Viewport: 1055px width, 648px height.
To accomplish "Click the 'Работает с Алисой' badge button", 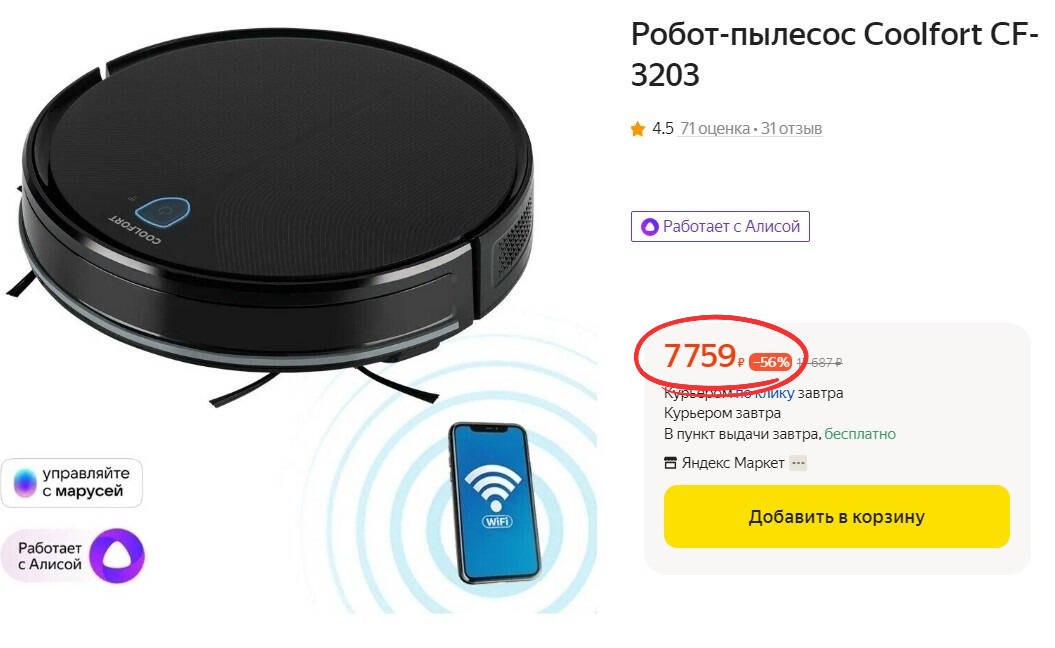I will [720, 227].
